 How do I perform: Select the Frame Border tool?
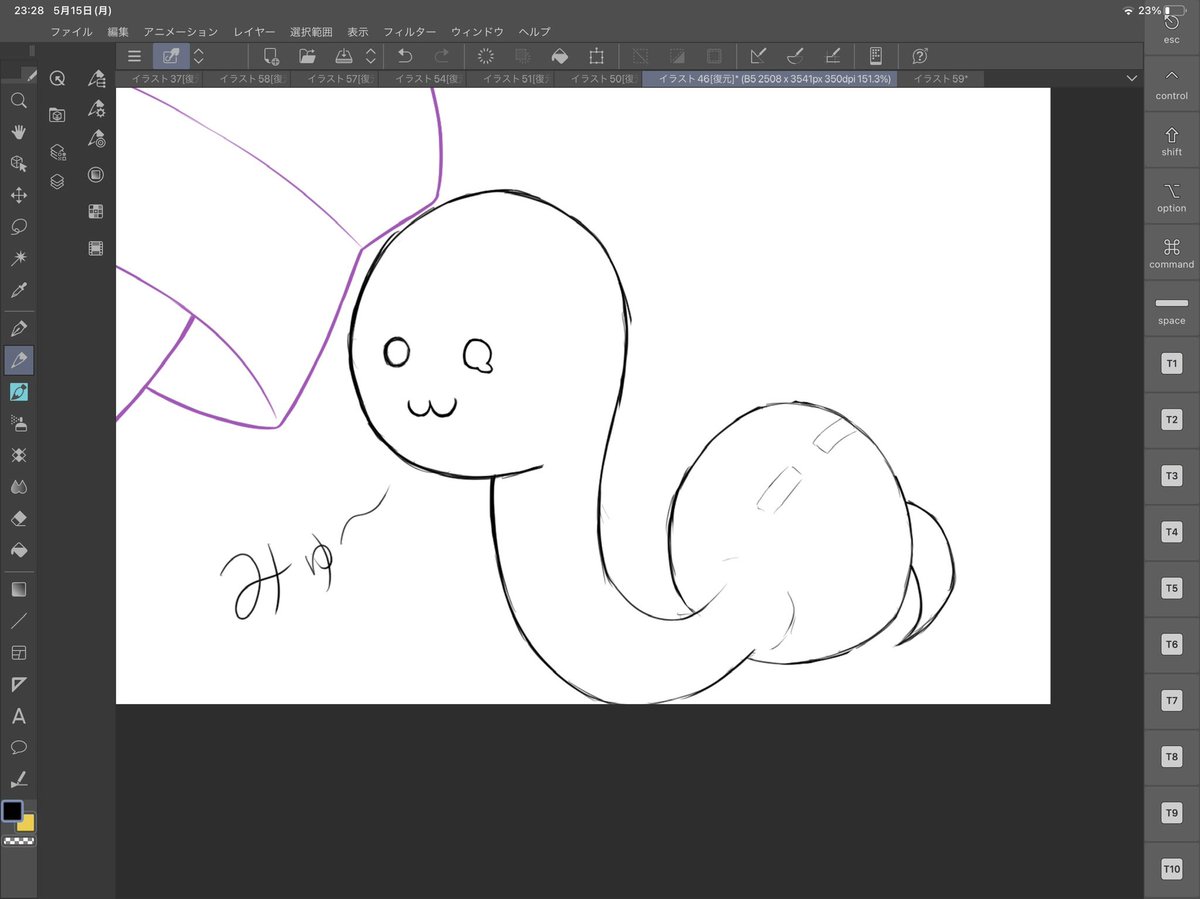click(x=18, y=653)
